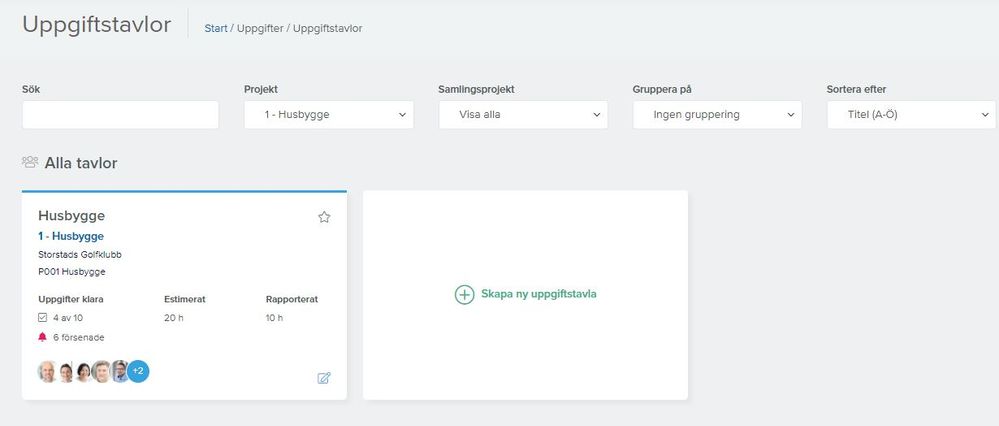Click the Estimerat label
Viewport: 999px width, 426px height.
click(185, 299)
